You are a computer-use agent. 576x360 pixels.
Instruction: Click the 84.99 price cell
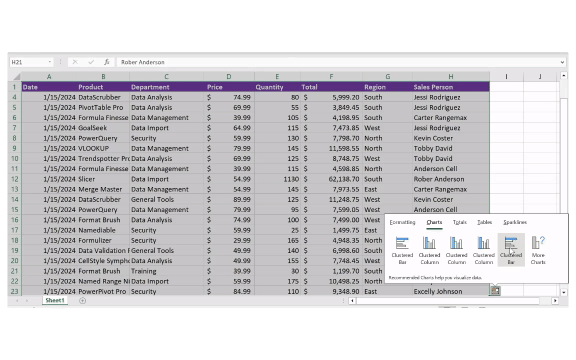click(x=229, y=291)
